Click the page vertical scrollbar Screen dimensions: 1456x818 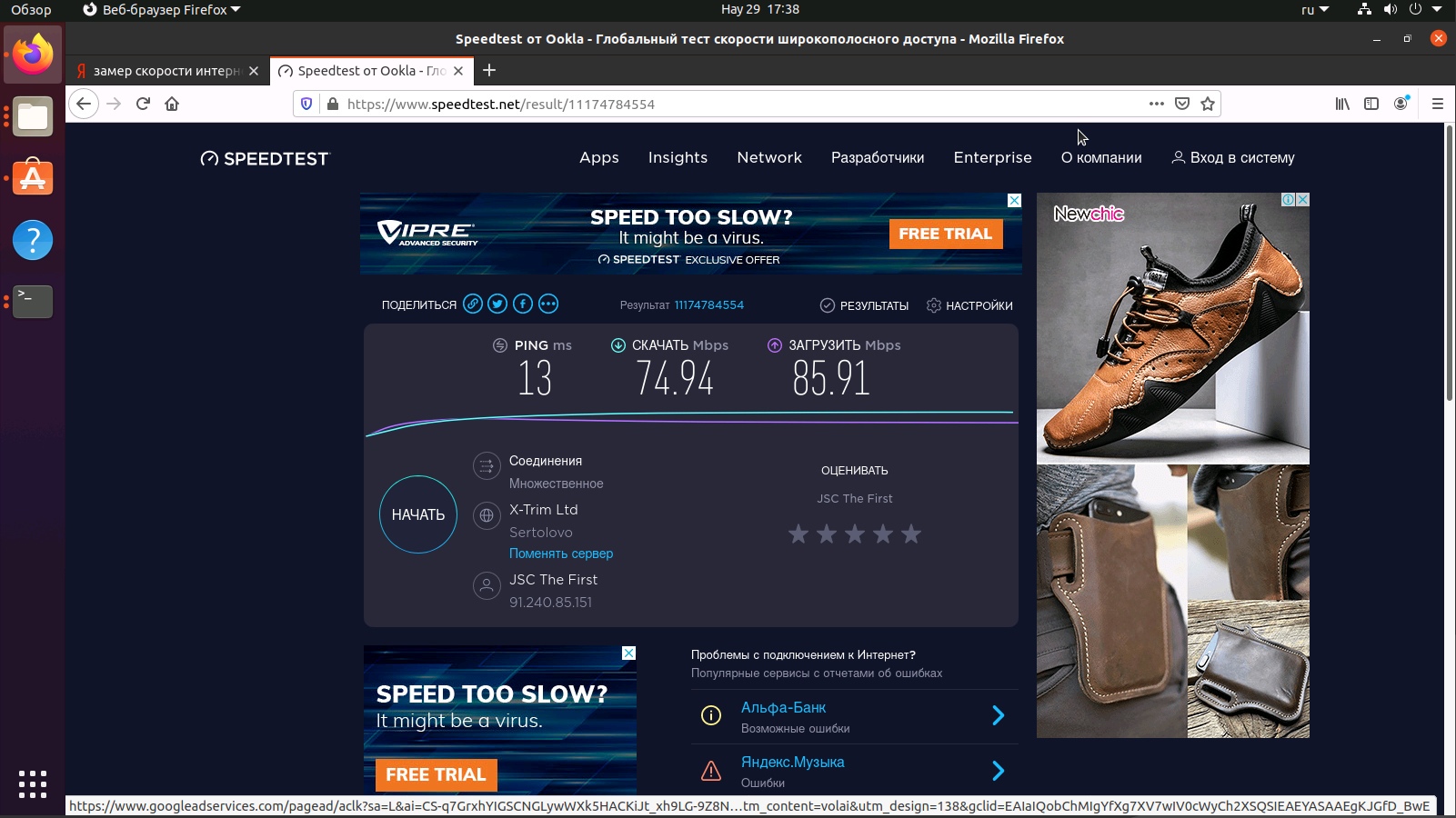pyautogui.click(x=1450, y=264)
